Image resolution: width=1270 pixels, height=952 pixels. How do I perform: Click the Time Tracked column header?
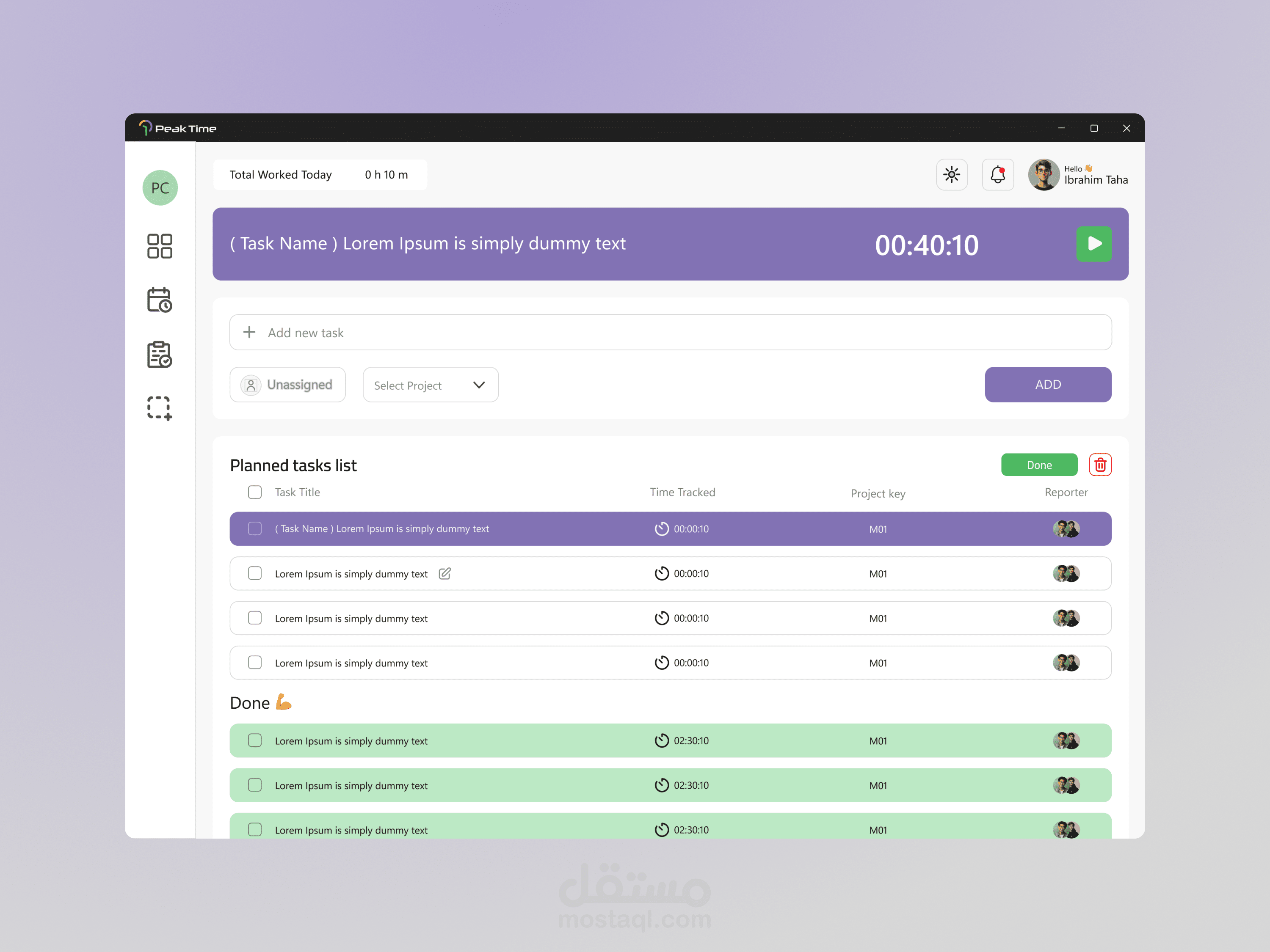(682, 493)
